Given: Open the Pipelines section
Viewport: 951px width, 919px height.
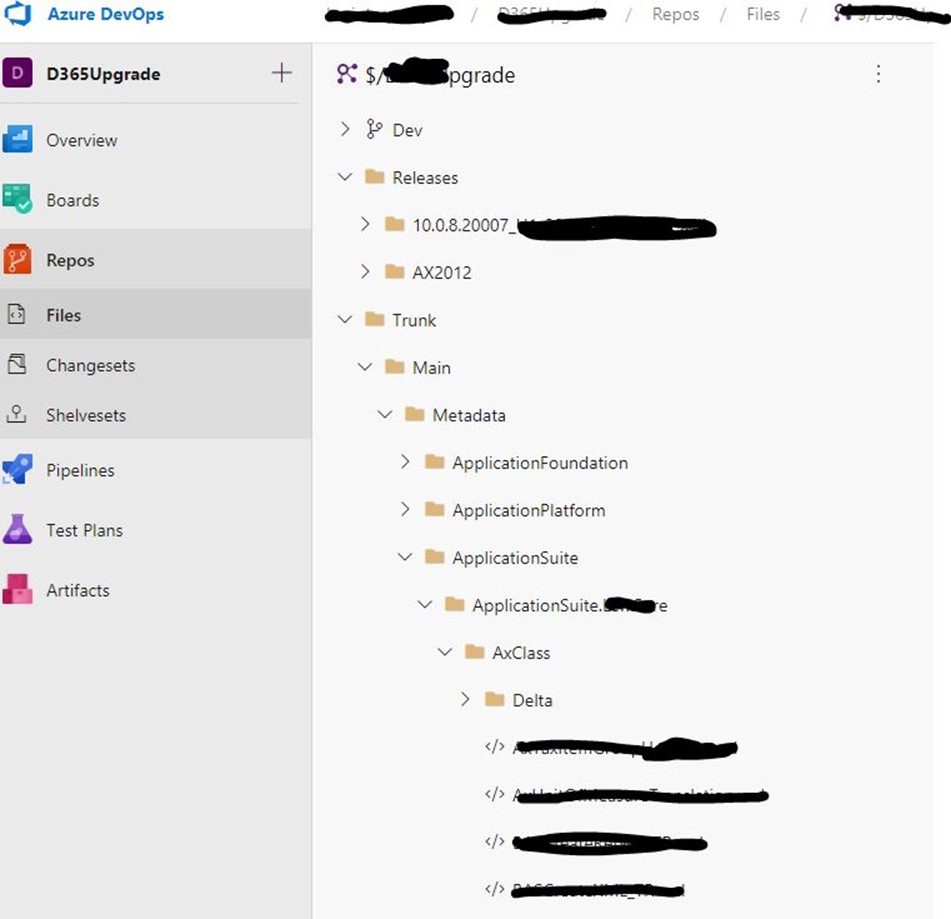Looking at the screenshot, I should [x=81, y=470].
